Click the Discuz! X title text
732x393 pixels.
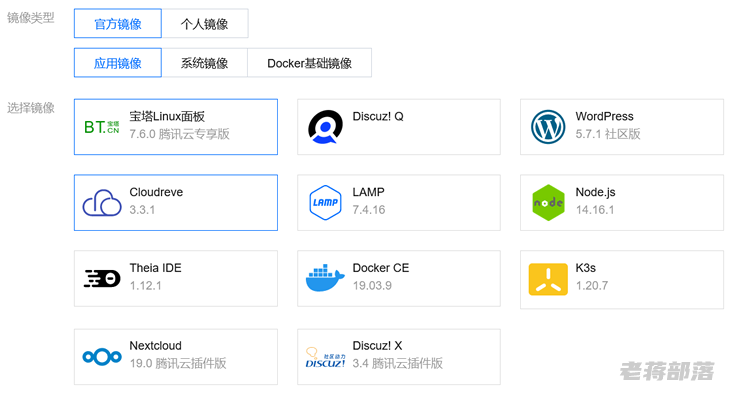[377, 345]
